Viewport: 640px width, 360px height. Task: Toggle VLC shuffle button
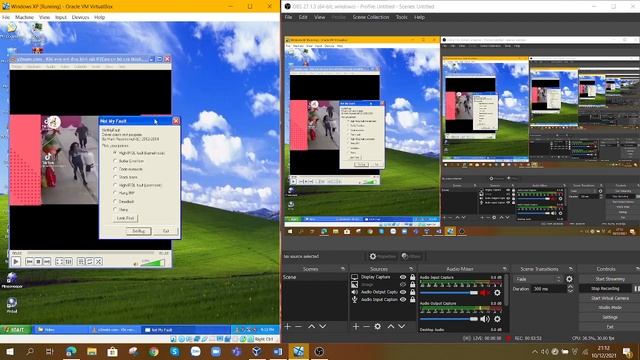[x=99, y=262]
